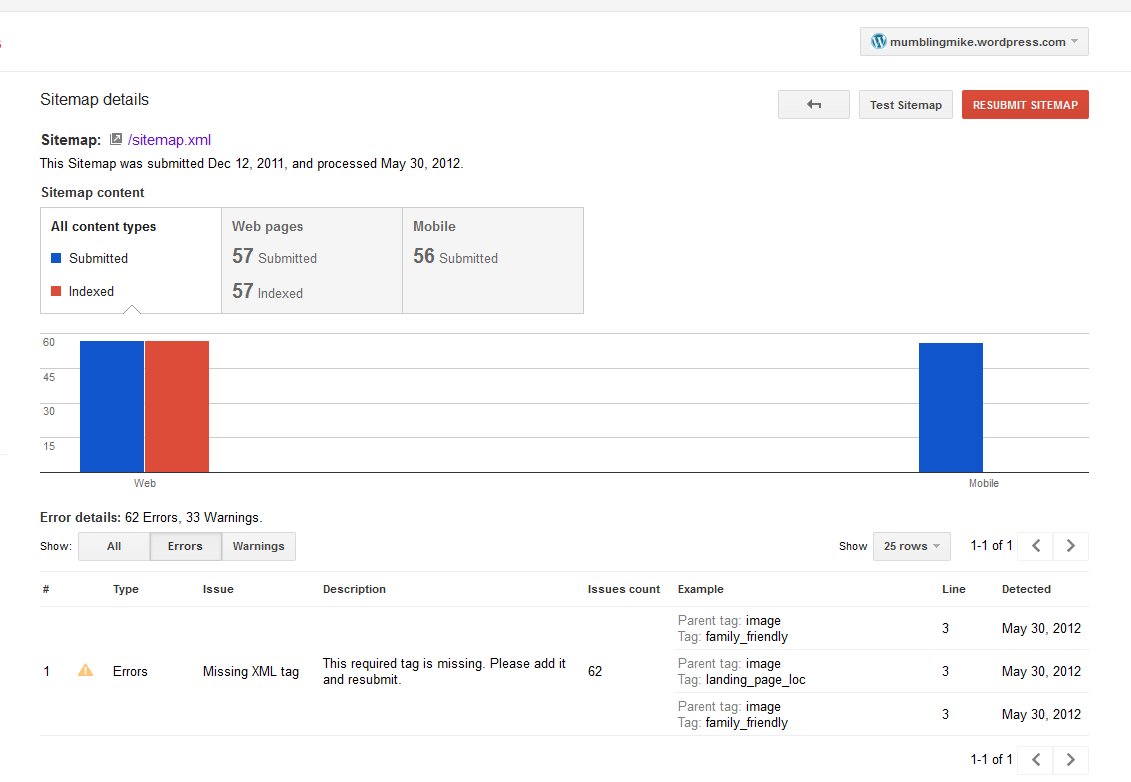
Task: Click the Test Sitemap button
Action: coord(905,105)
